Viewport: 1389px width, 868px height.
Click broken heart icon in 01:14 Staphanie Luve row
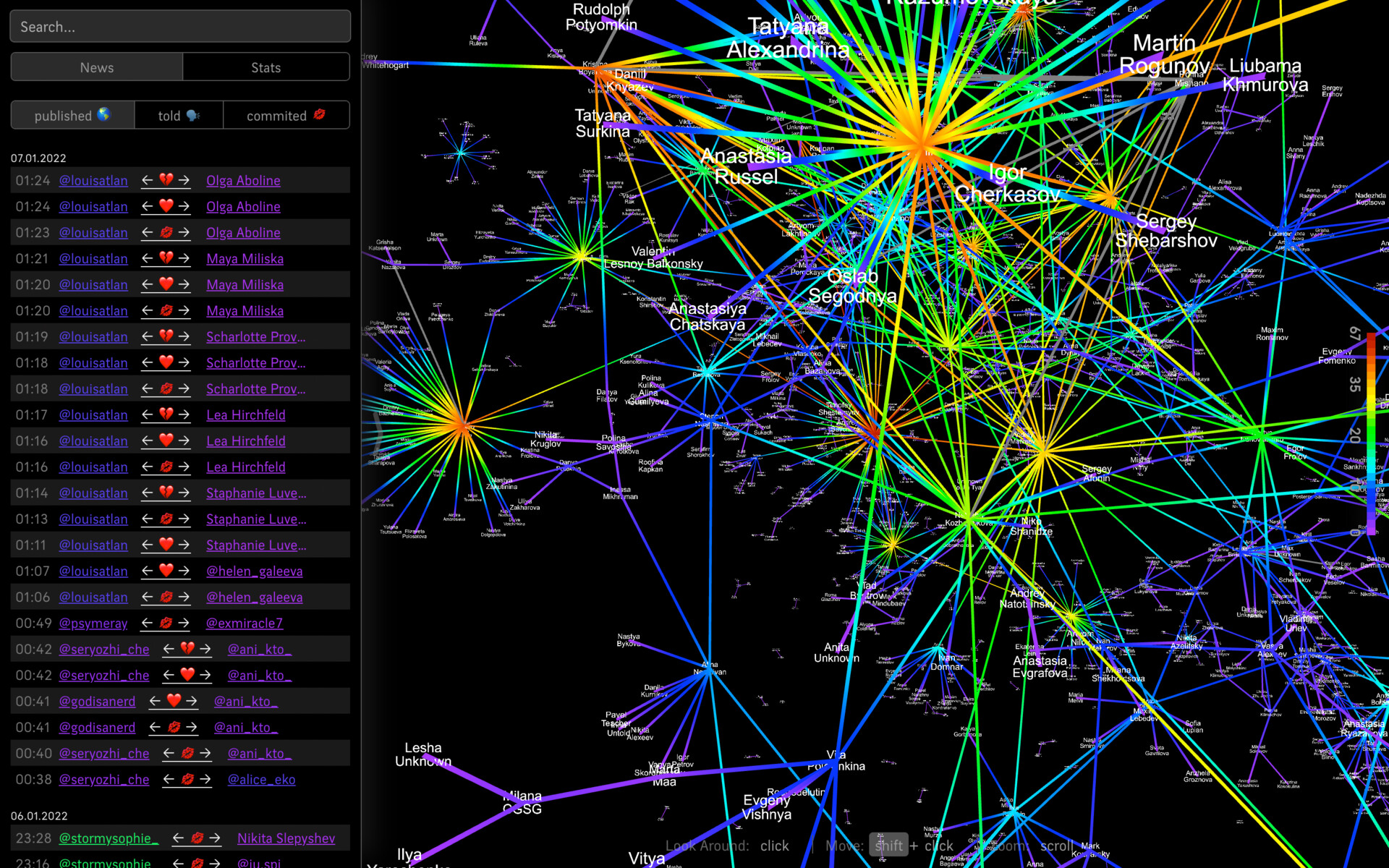coord(166,493)
